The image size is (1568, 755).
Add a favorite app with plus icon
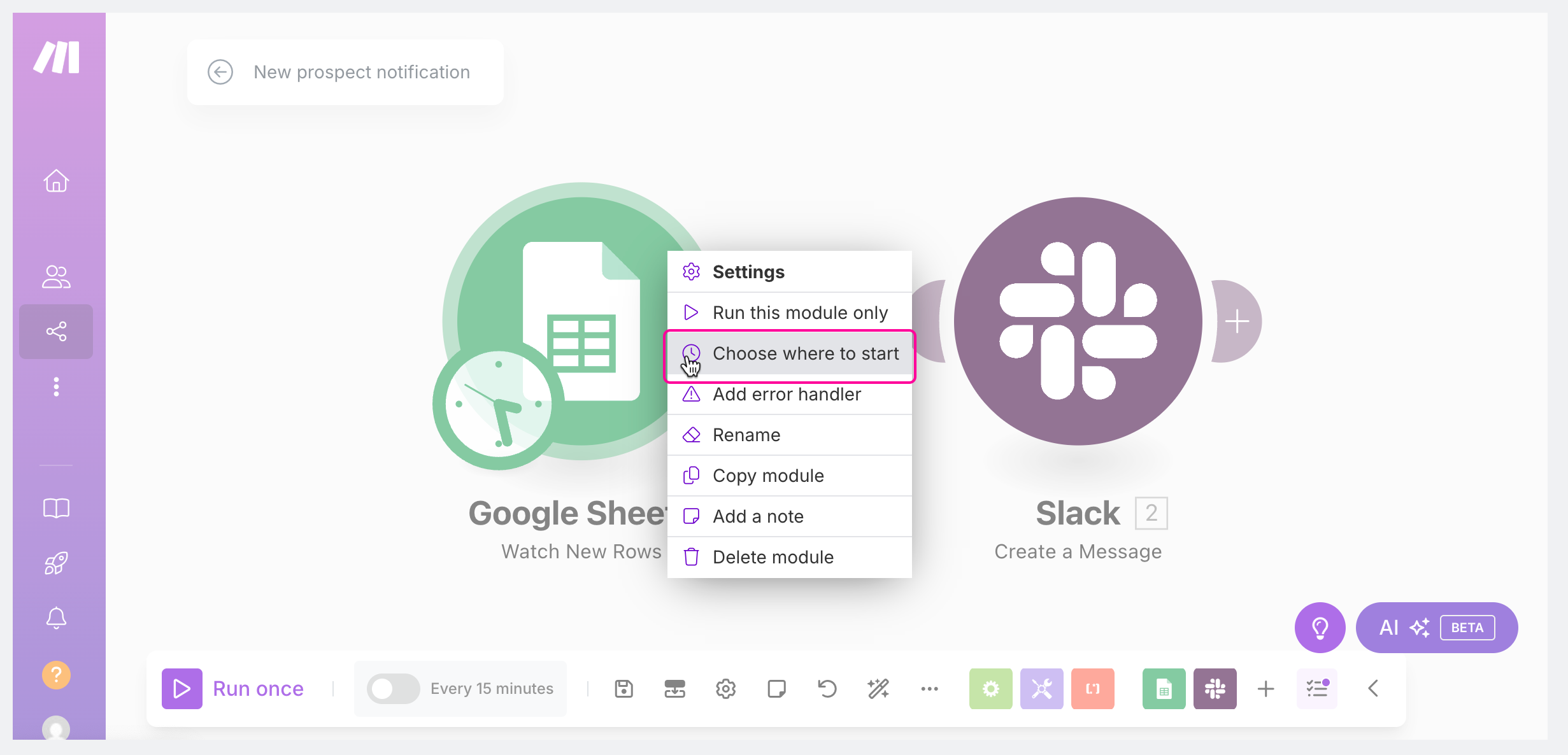[1266, 689]
